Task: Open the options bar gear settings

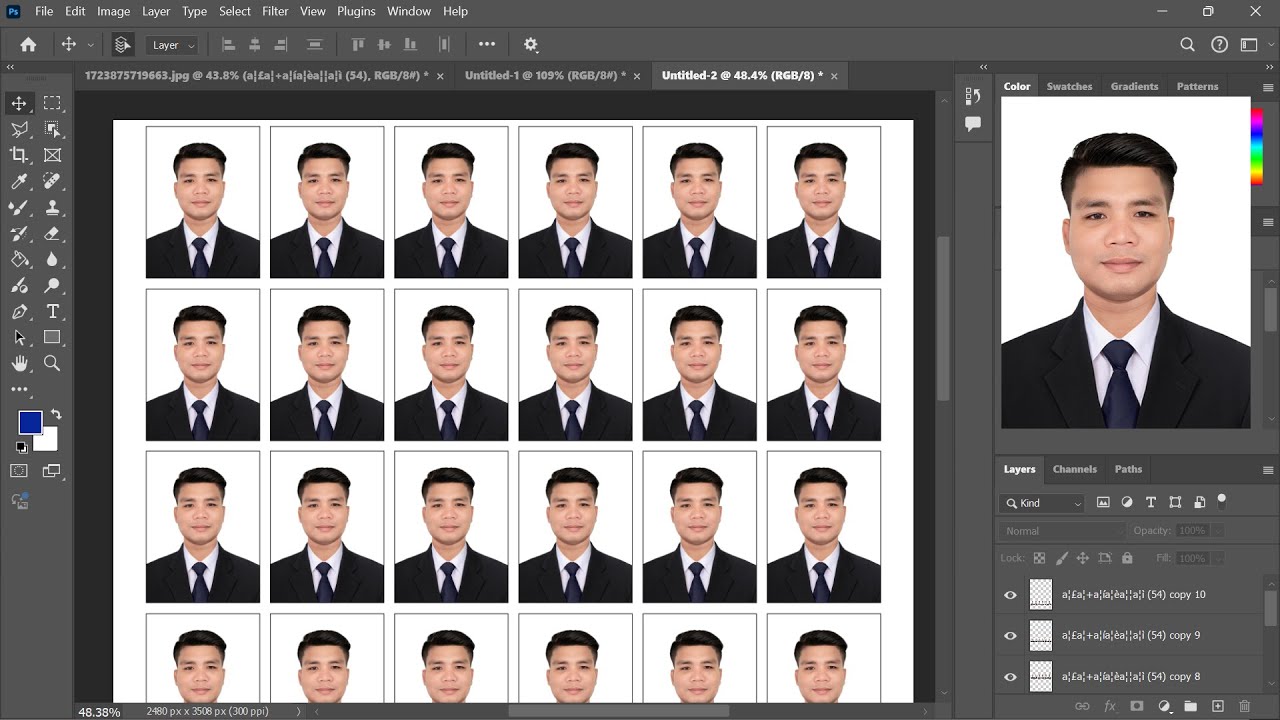Action: 531,45
